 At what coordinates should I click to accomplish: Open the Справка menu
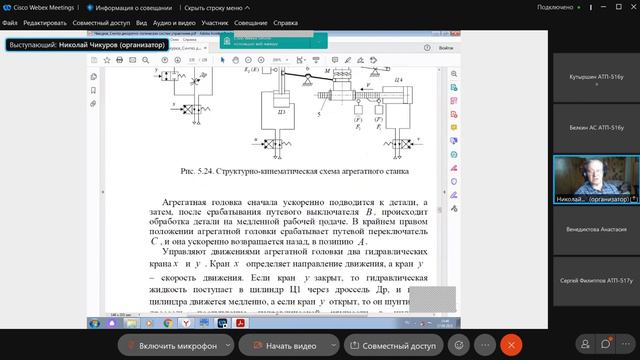point(285,23)
